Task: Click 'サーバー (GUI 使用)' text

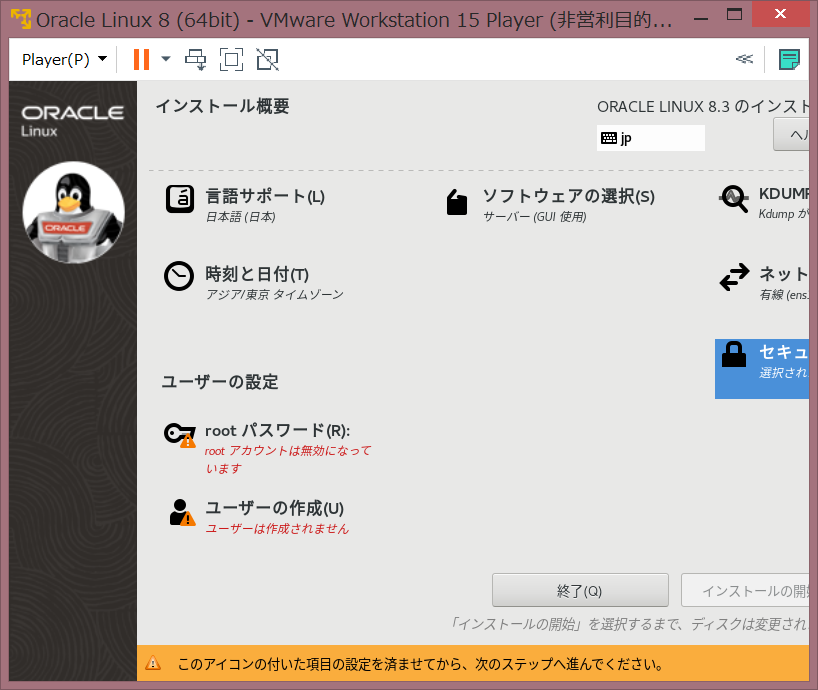Action: coord(535,216)
